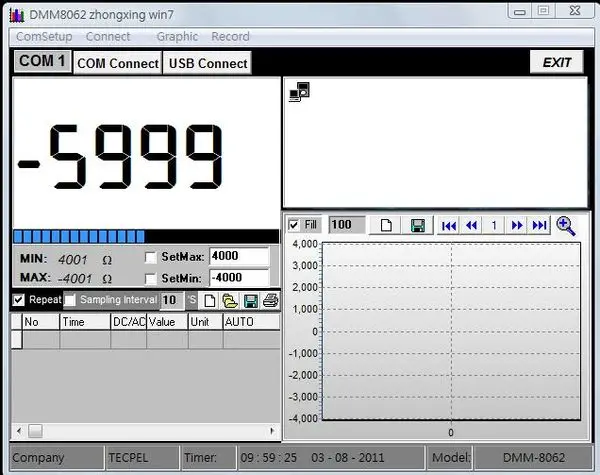This screenshot has height=475, width=600.
Task: Open the Record menu
Action: point(230,36)
